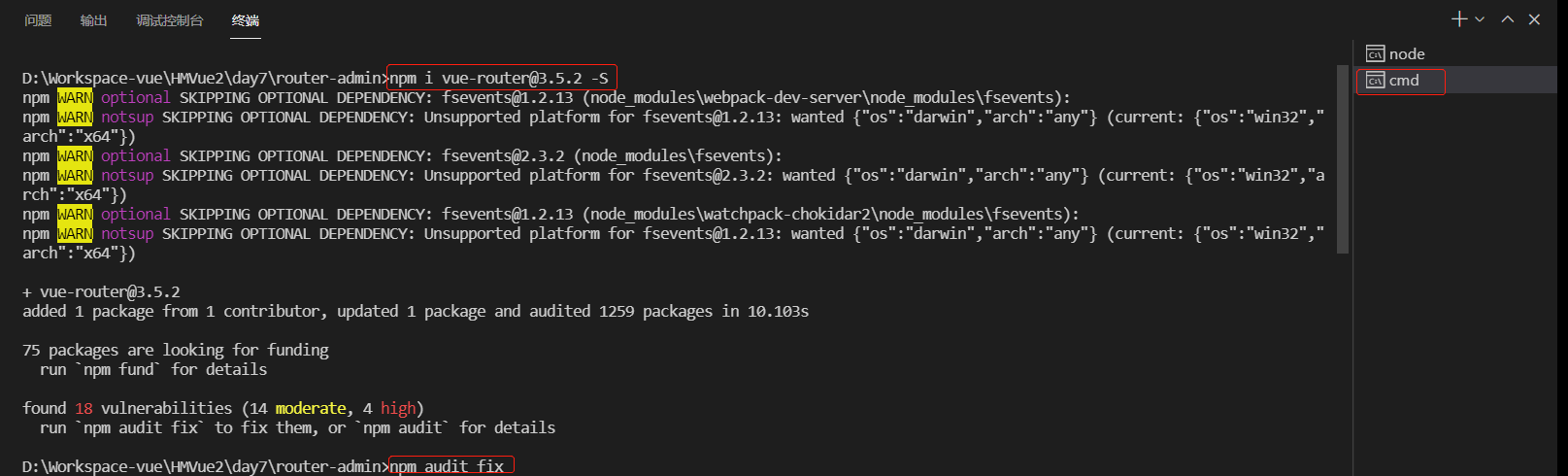Switch to the 问题 tab

click(x=38, y=20)
